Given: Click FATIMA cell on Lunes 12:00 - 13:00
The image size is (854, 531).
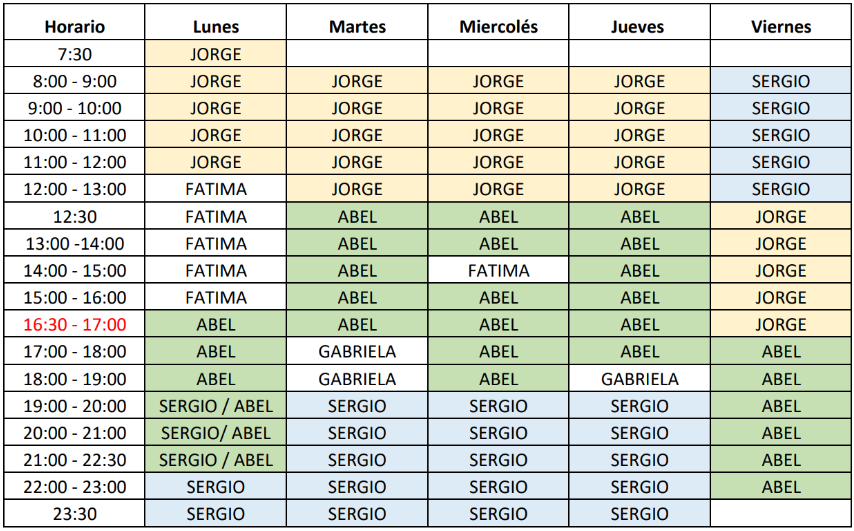Looking at the screenshot, I should 216,189.
